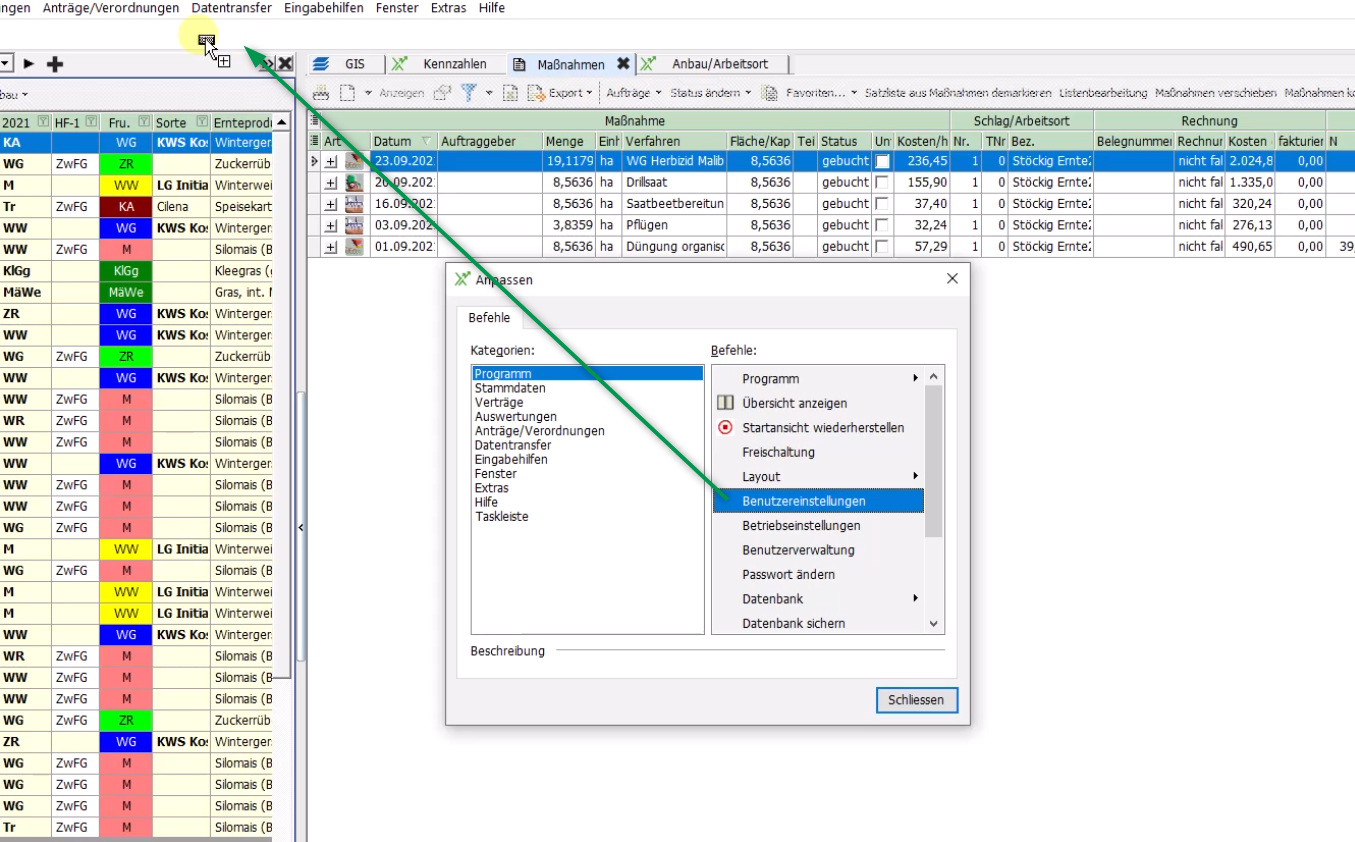Click the red Startansicht wiederherstellen icon
Viewport: 1355px width, 842px height.
point(726,428)
